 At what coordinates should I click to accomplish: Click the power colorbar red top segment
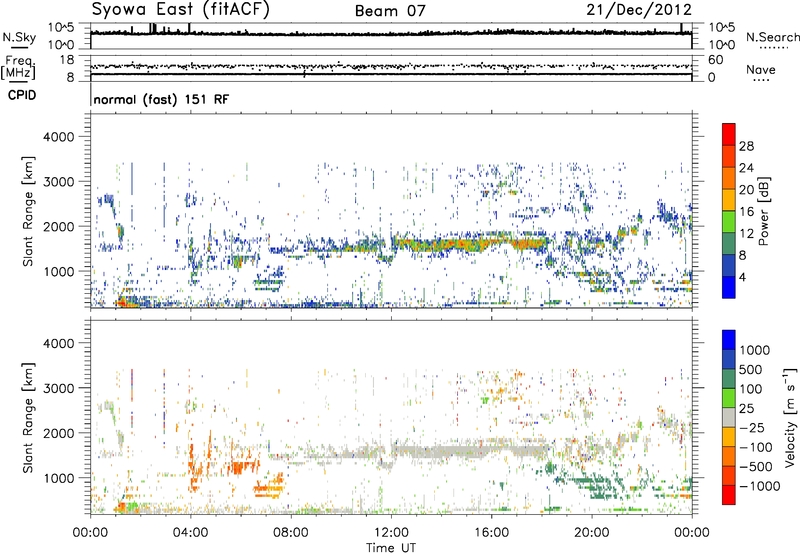click(729, 134)
